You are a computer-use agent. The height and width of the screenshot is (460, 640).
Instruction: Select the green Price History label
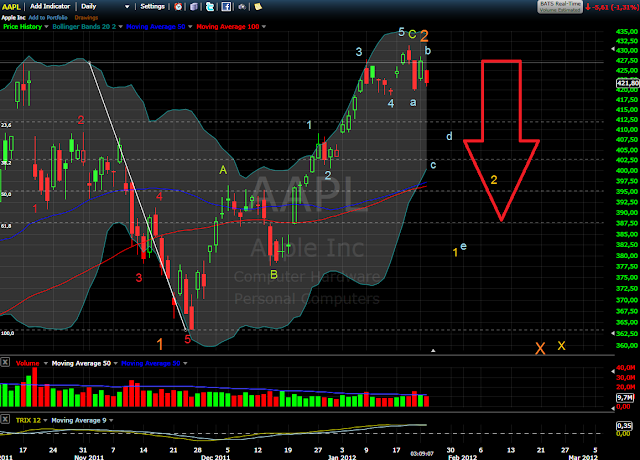(x=22, y=27)
